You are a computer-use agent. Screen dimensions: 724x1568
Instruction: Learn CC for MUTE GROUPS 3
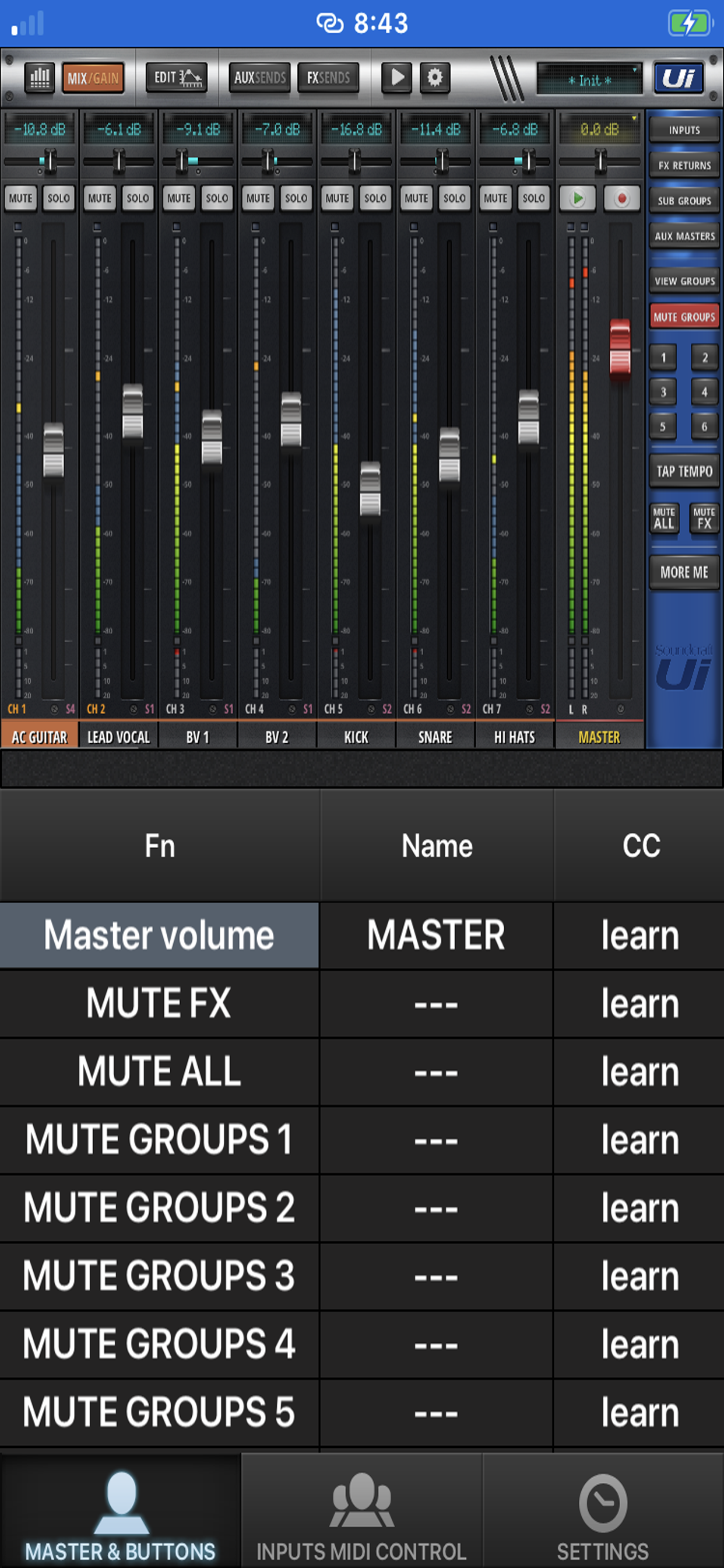[639, 1276]
